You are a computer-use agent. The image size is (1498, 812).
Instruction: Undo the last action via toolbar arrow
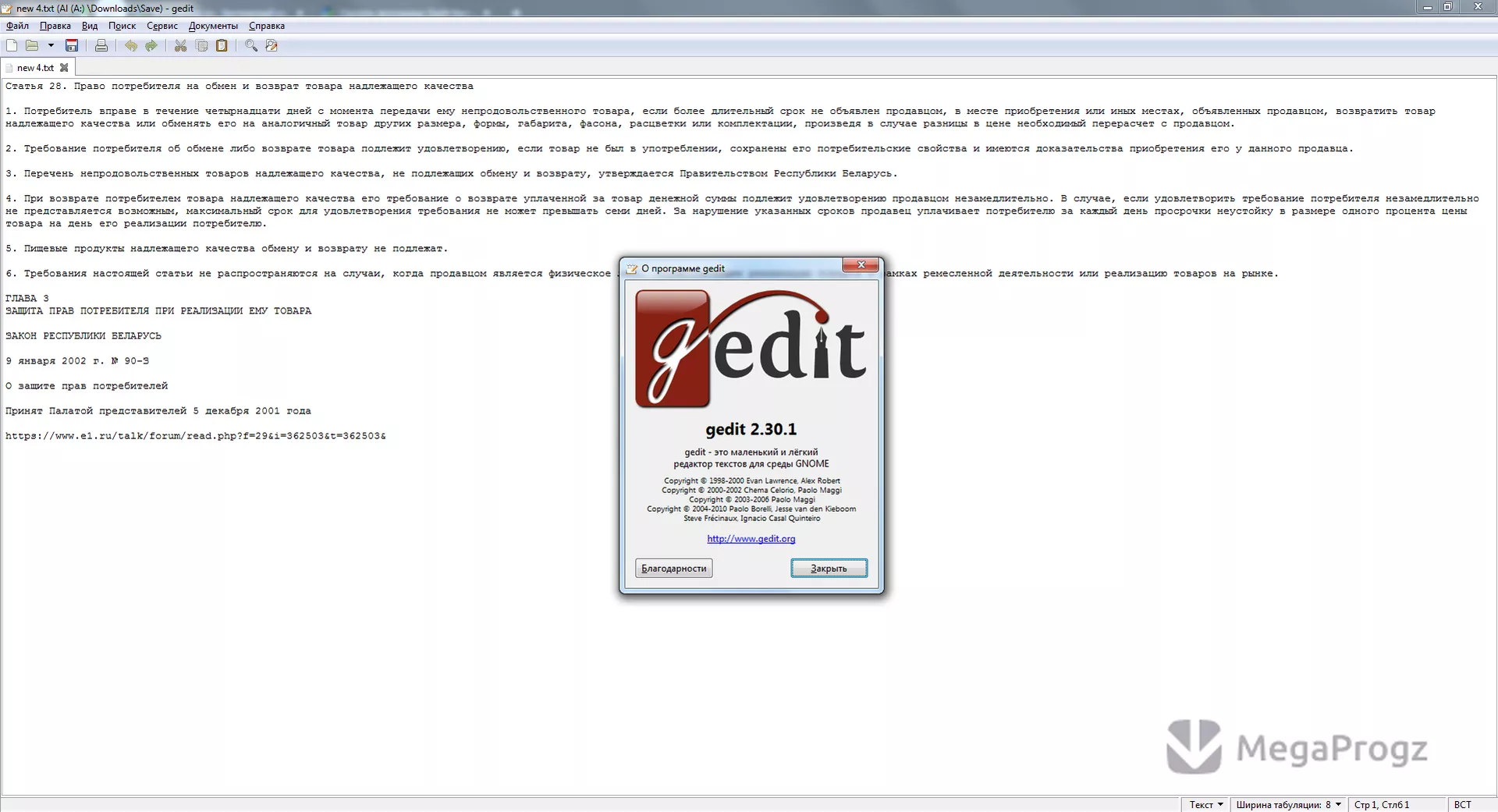(131, 46)
